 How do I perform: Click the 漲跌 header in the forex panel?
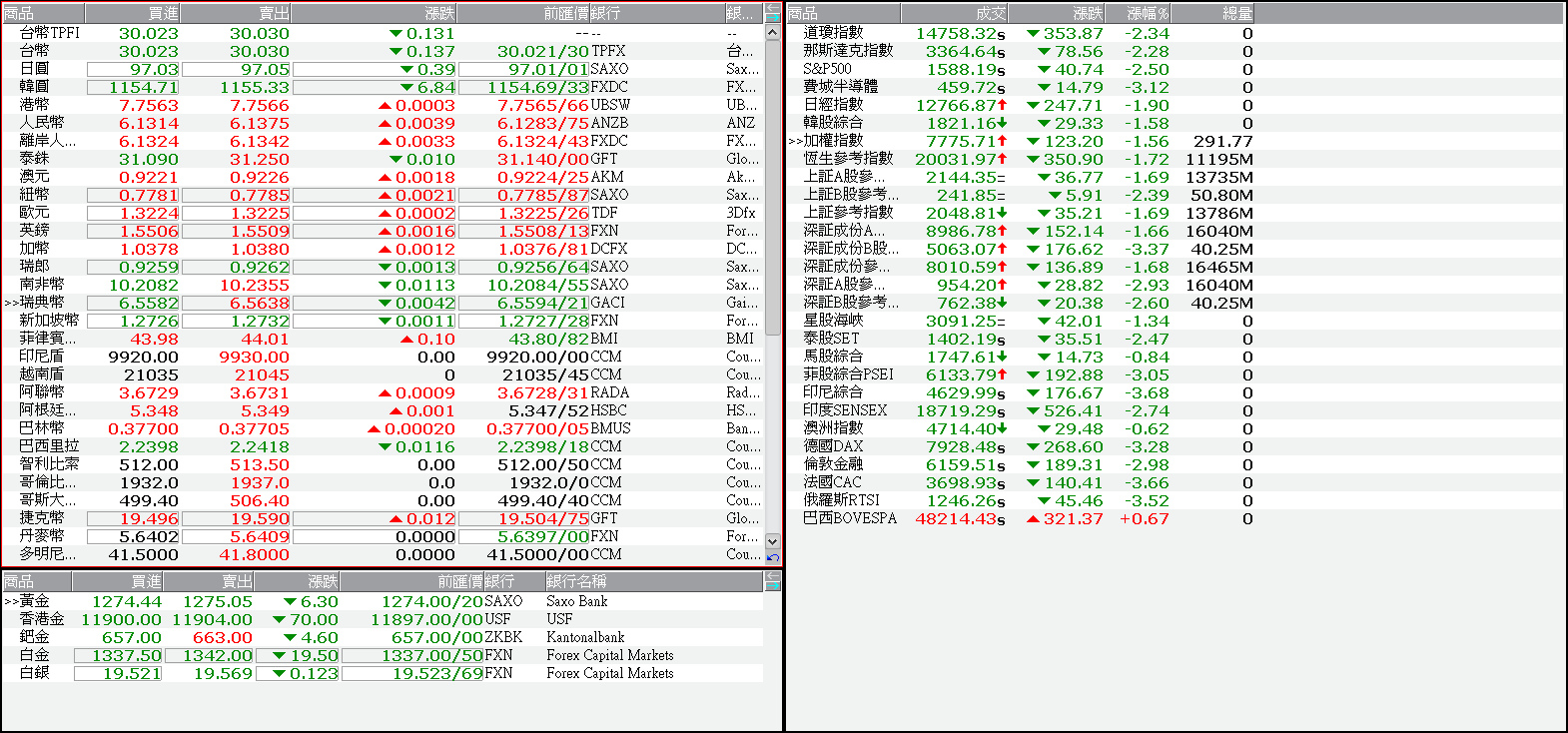tap(374, 13)
